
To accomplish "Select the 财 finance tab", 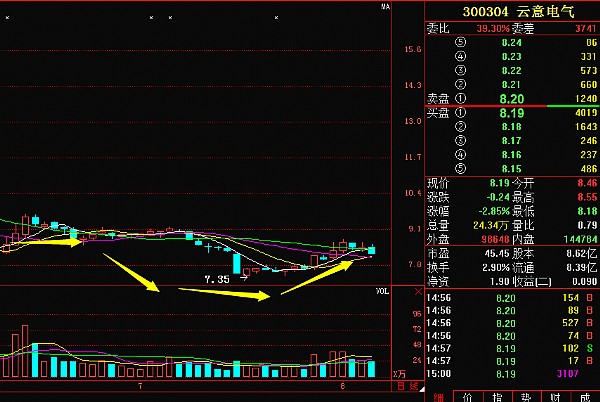I will [555, 397].
